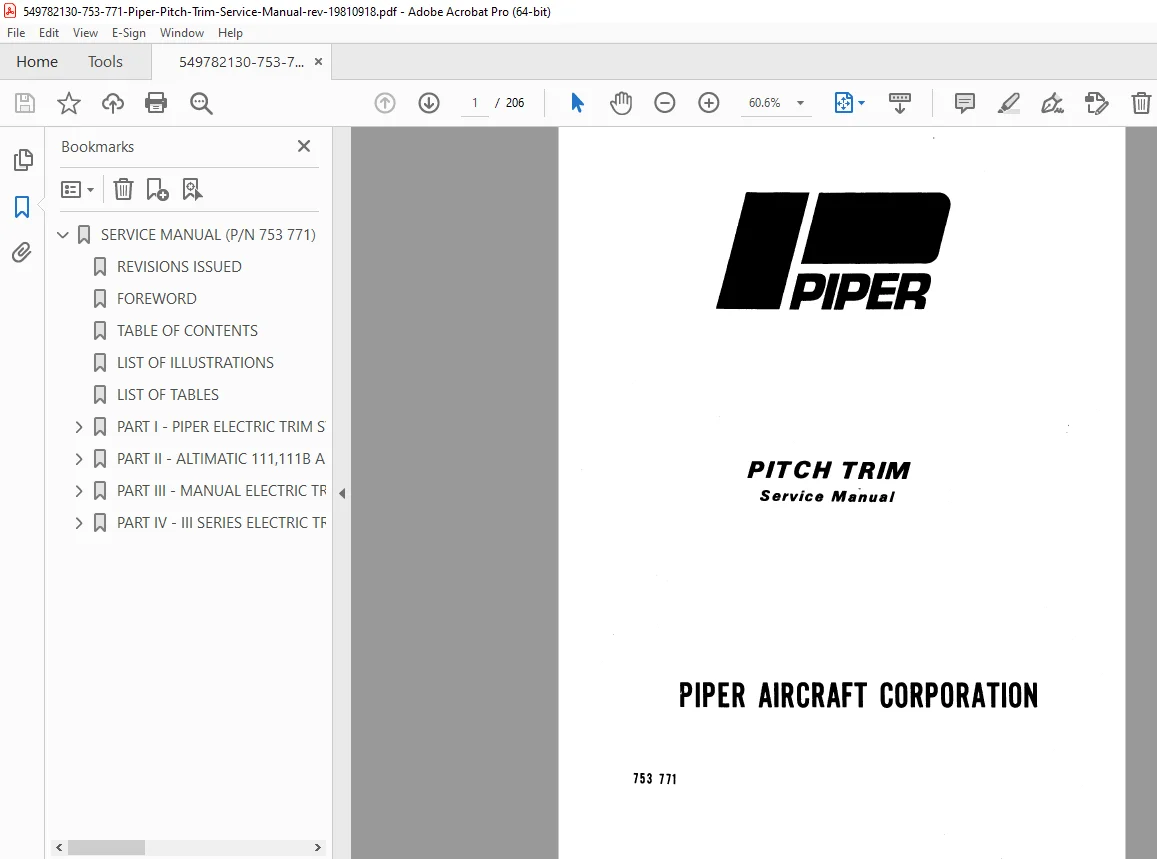The image size is (1157, 859).
Task: Open the scrolling mode read tool
Action: tap(899, 103)
